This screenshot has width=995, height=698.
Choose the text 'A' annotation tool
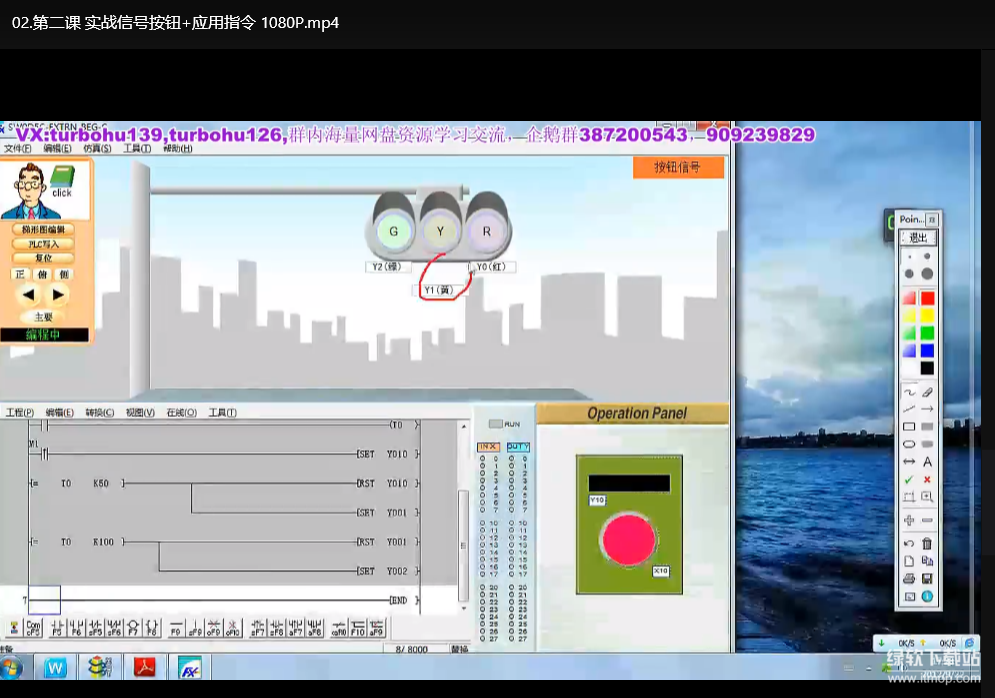coord(927,462)
